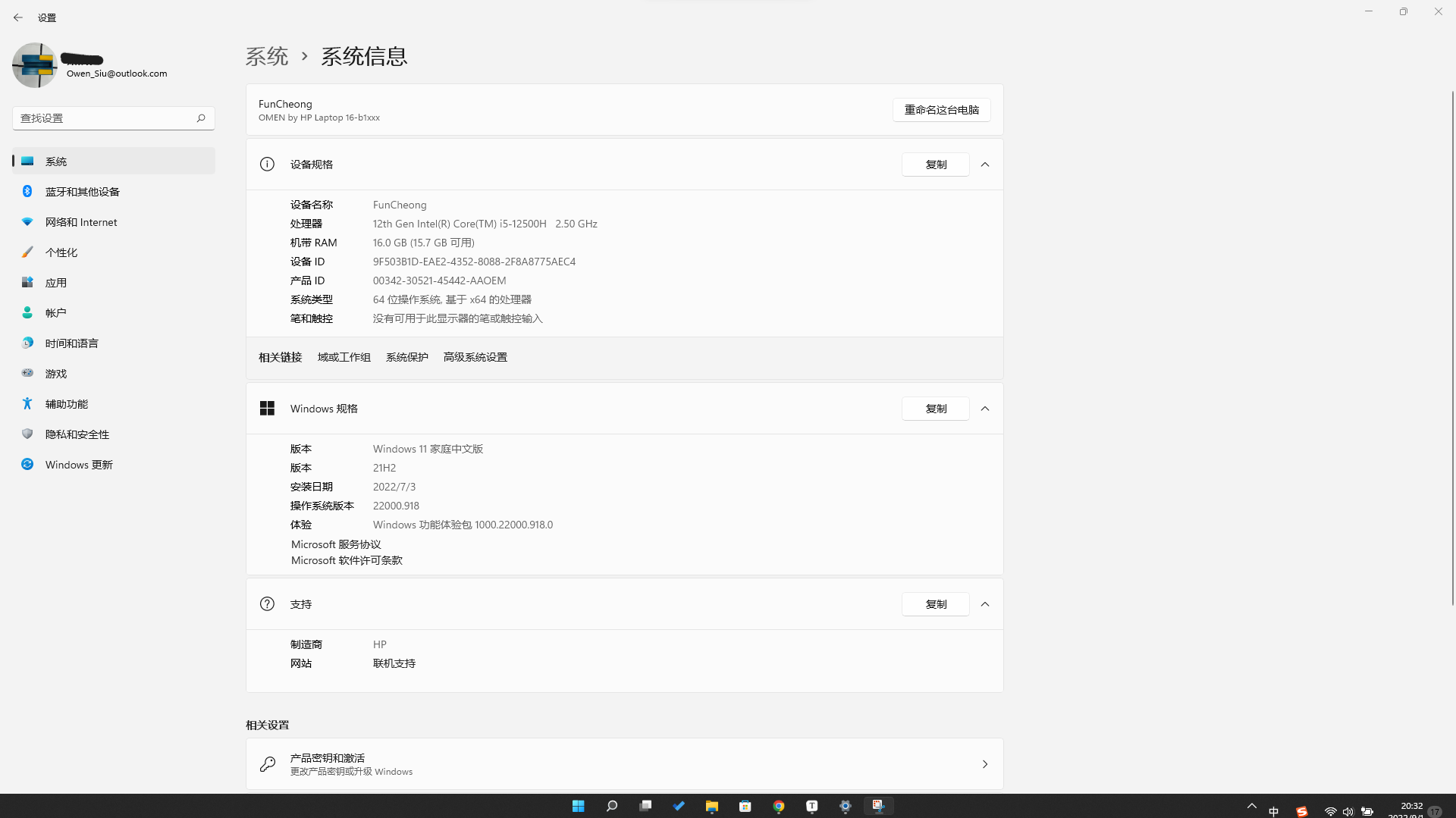This screenshot has height=818, width=1456.
Task: Click the Wi-Fi icon in system tray
Action: coord(1331,811)
